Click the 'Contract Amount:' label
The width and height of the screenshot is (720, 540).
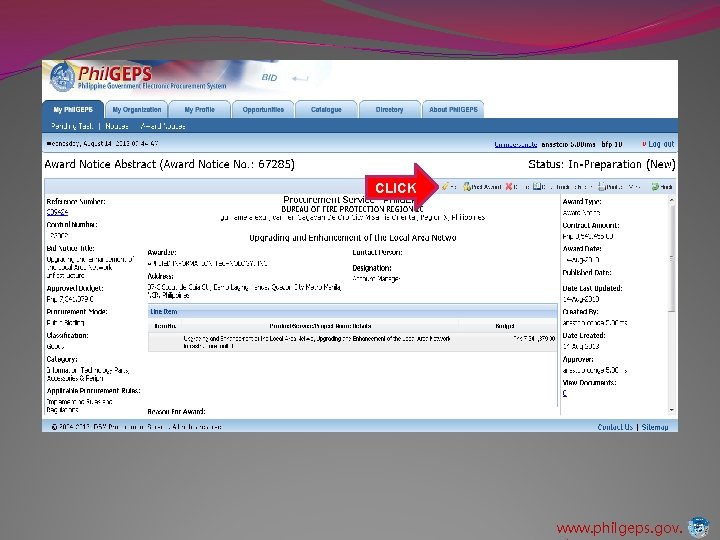point(591,225)
